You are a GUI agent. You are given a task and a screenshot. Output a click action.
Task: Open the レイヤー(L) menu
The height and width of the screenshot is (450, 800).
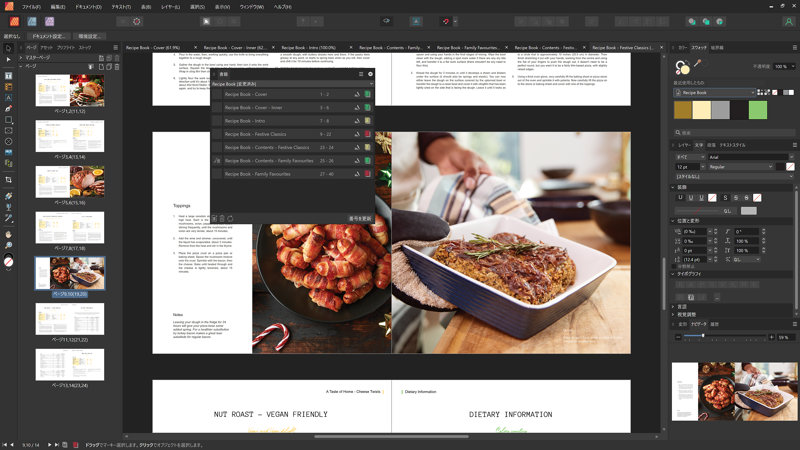170,7
